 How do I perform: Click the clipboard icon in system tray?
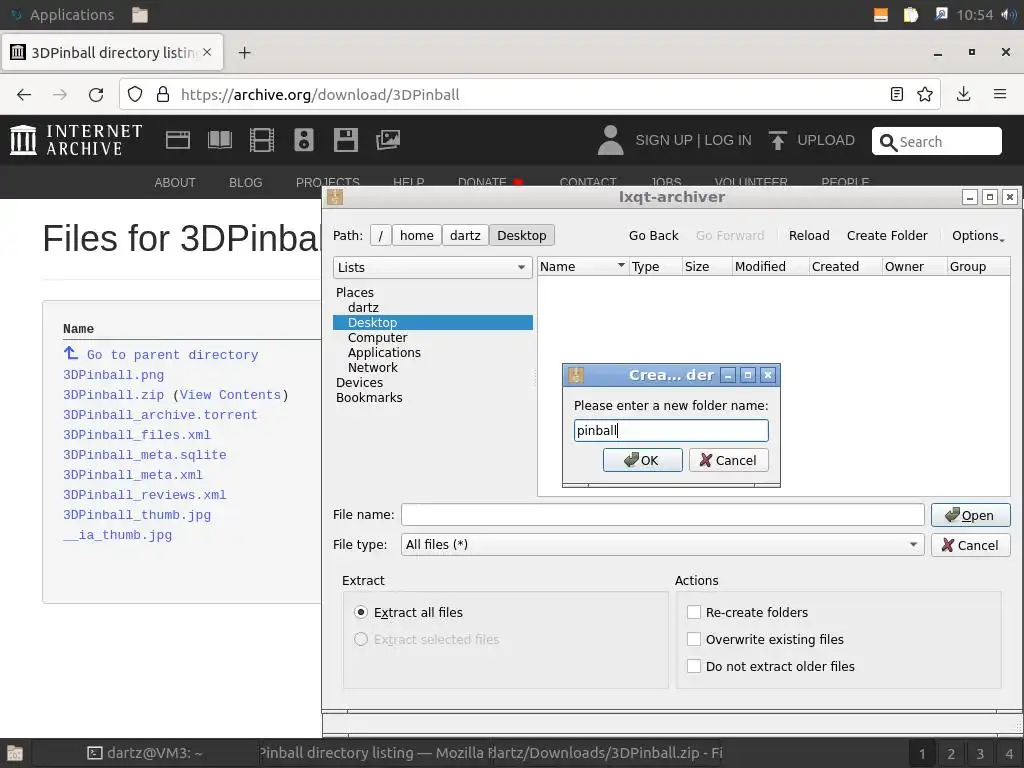click(910, 15)
